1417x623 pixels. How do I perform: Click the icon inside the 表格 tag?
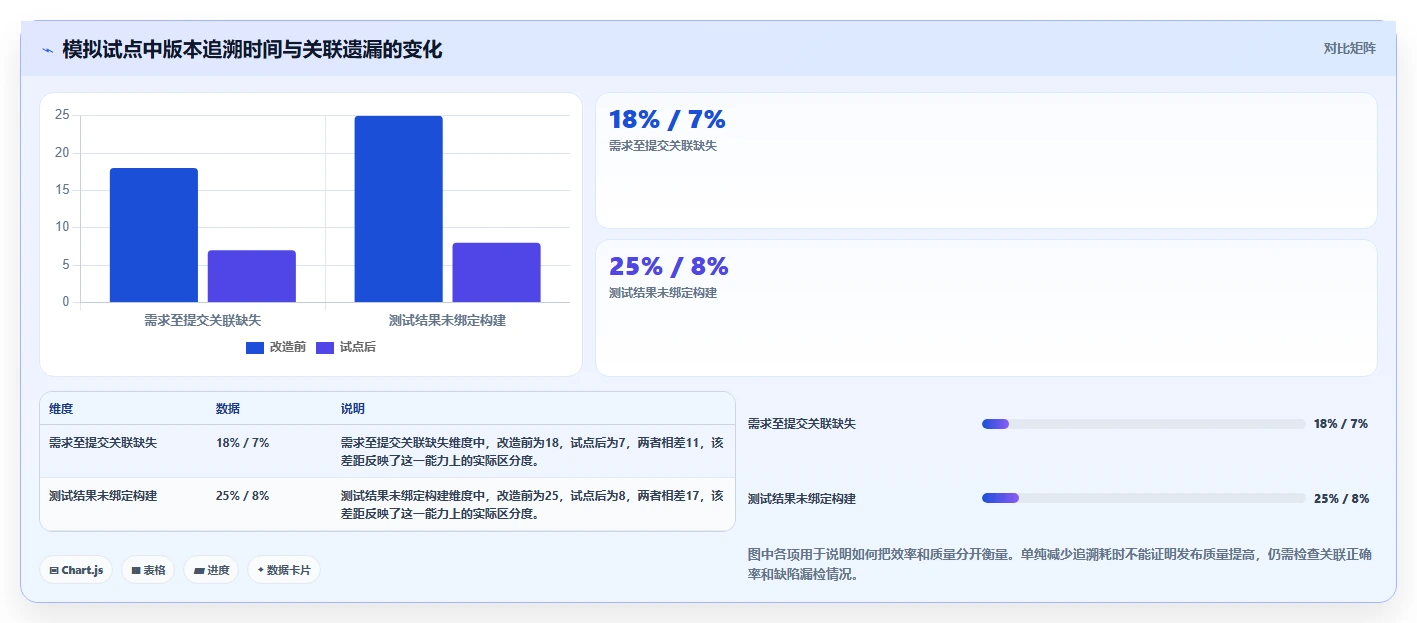(136, 570)
